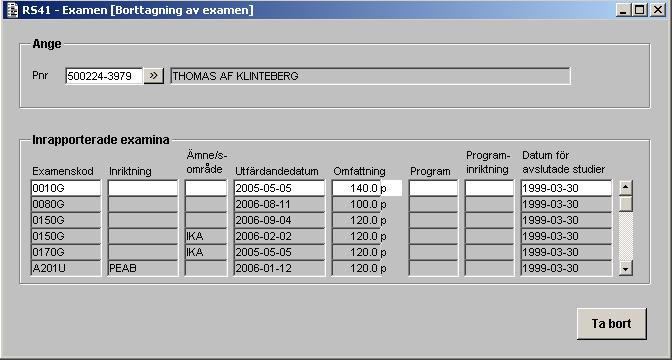The image size is (672, 360).
Task: Click Utfärdandedatum 2006-09-04
Action: click(x=279, y=220)
